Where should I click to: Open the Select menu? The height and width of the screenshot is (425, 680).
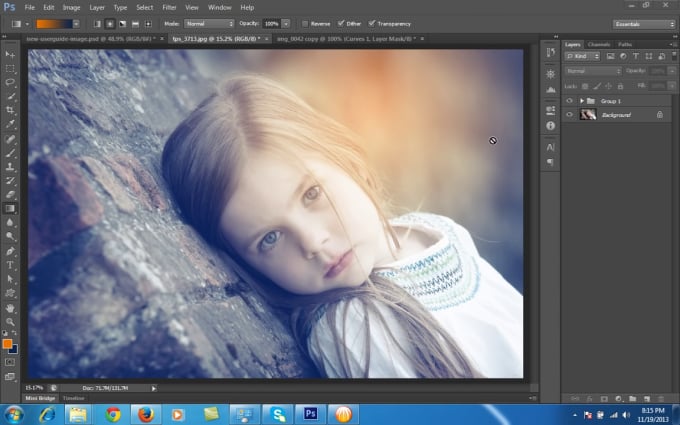click(144, 7)
